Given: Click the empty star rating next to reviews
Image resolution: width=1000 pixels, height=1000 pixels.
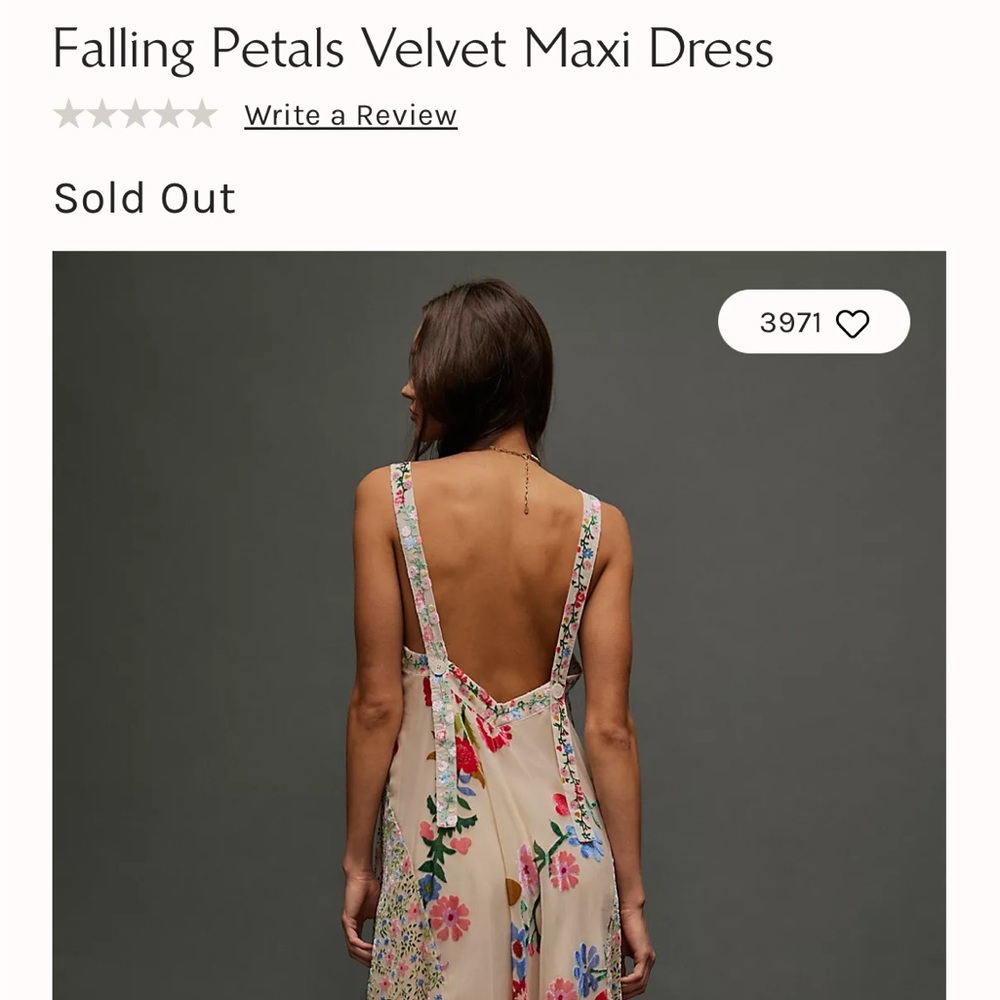Looking at the screenshot, I should (138, 114).
